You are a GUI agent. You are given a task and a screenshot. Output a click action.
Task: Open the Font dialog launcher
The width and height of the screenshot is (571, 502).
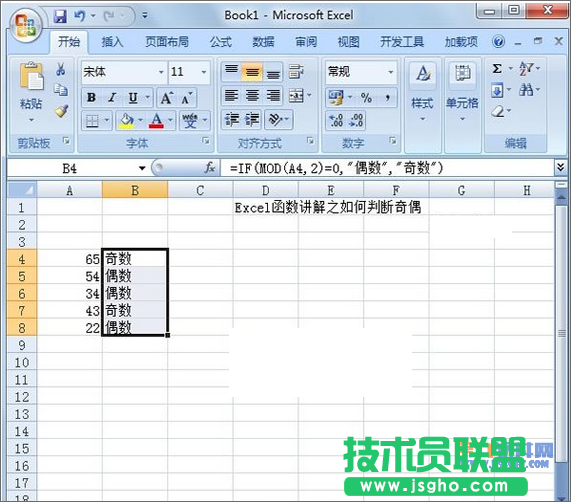click(x=206, y=141)
